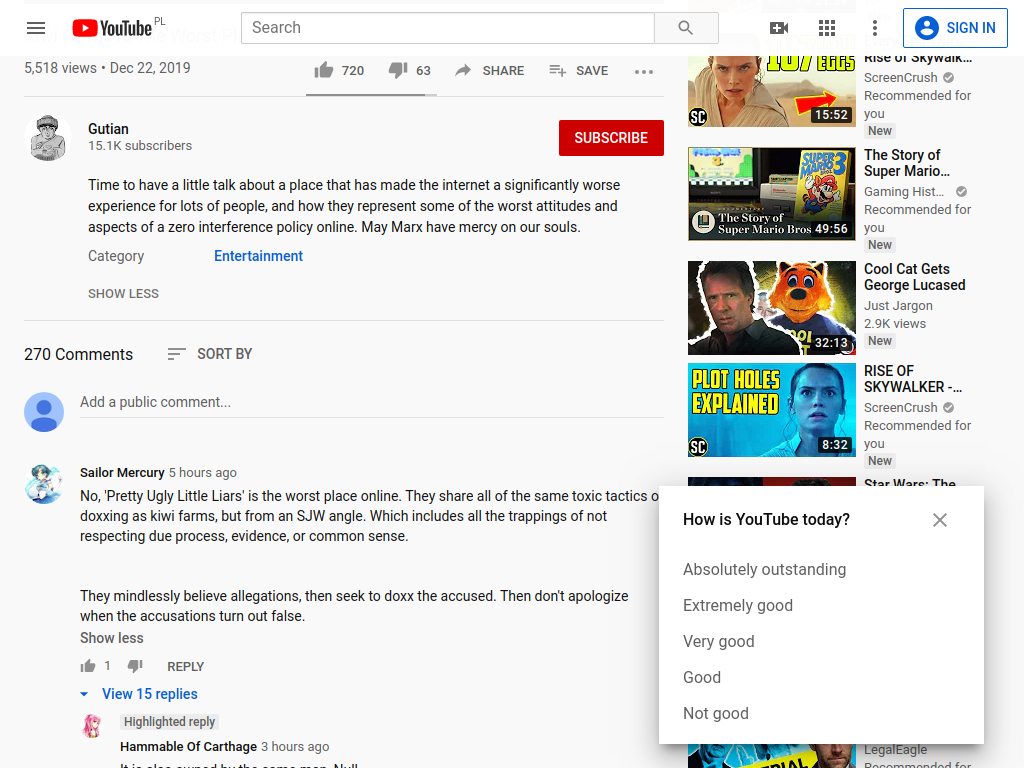This screenshot has width=1024, height=768.
Task: Open the Sort by comments dropdown
Action: click(210, 354)
